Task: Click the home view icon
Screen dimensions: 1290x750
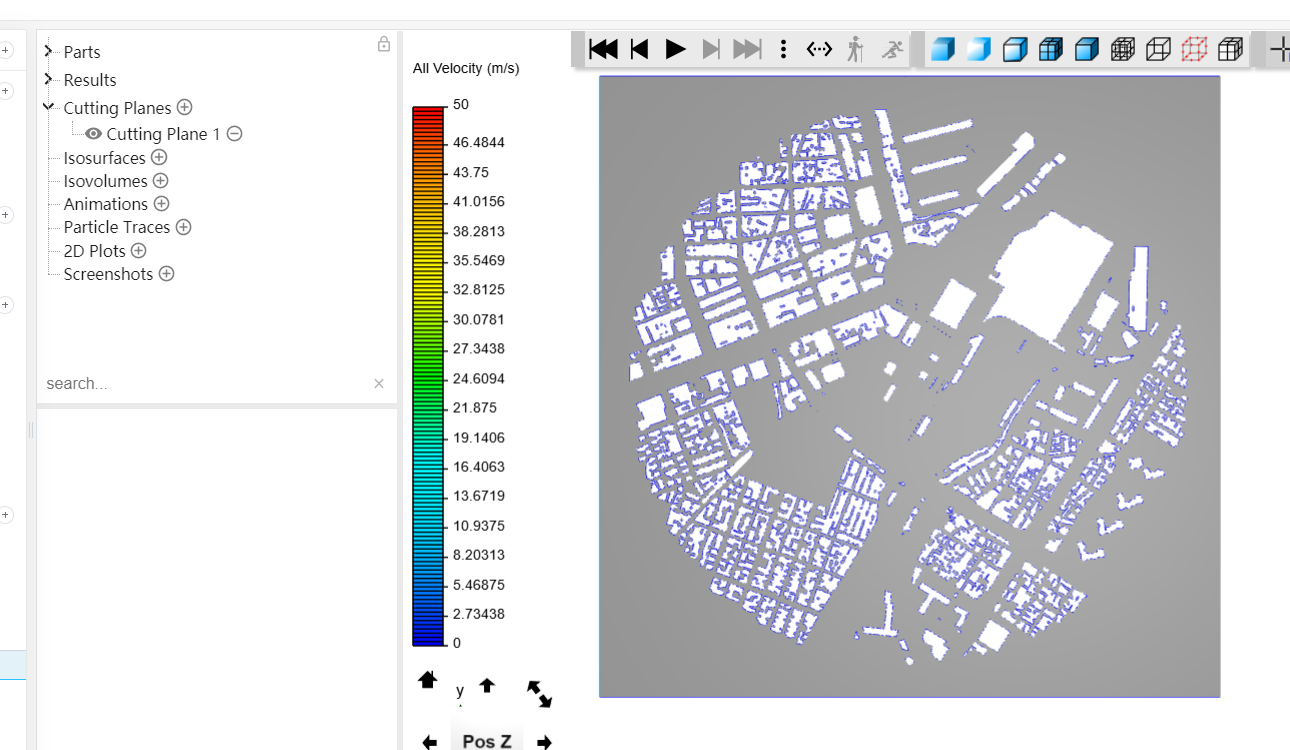Action: pyautogui.click(x=428, y=680)
